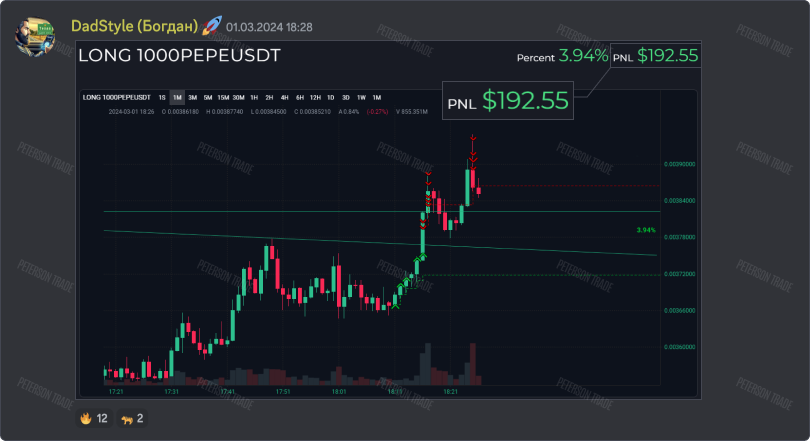Image resolution: width=810 pixels, height=441 pixels.
Task: Choose the 30M timeframe
Action: pos(238,97)
